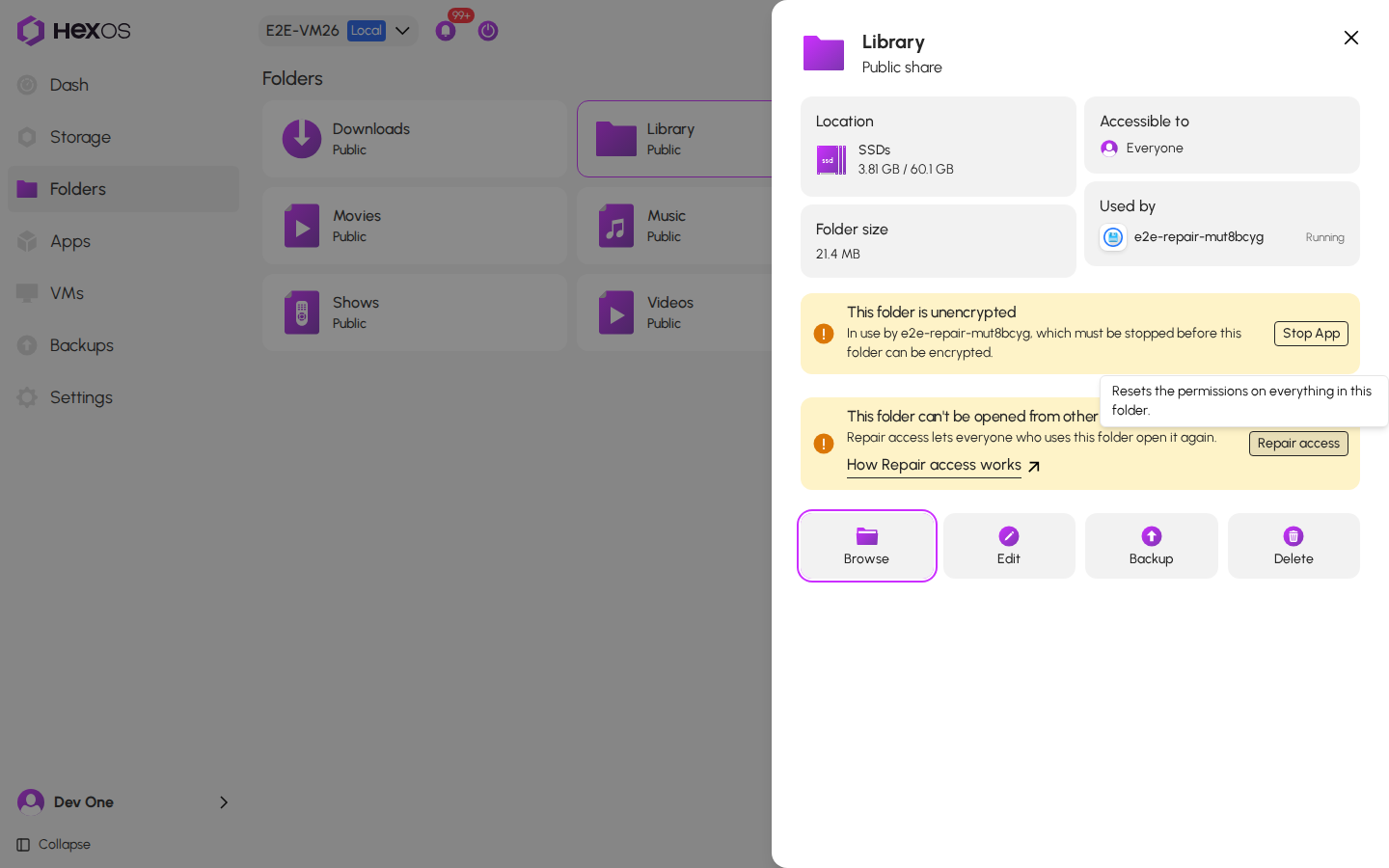Collapse the sidebar

pos(54,845)
